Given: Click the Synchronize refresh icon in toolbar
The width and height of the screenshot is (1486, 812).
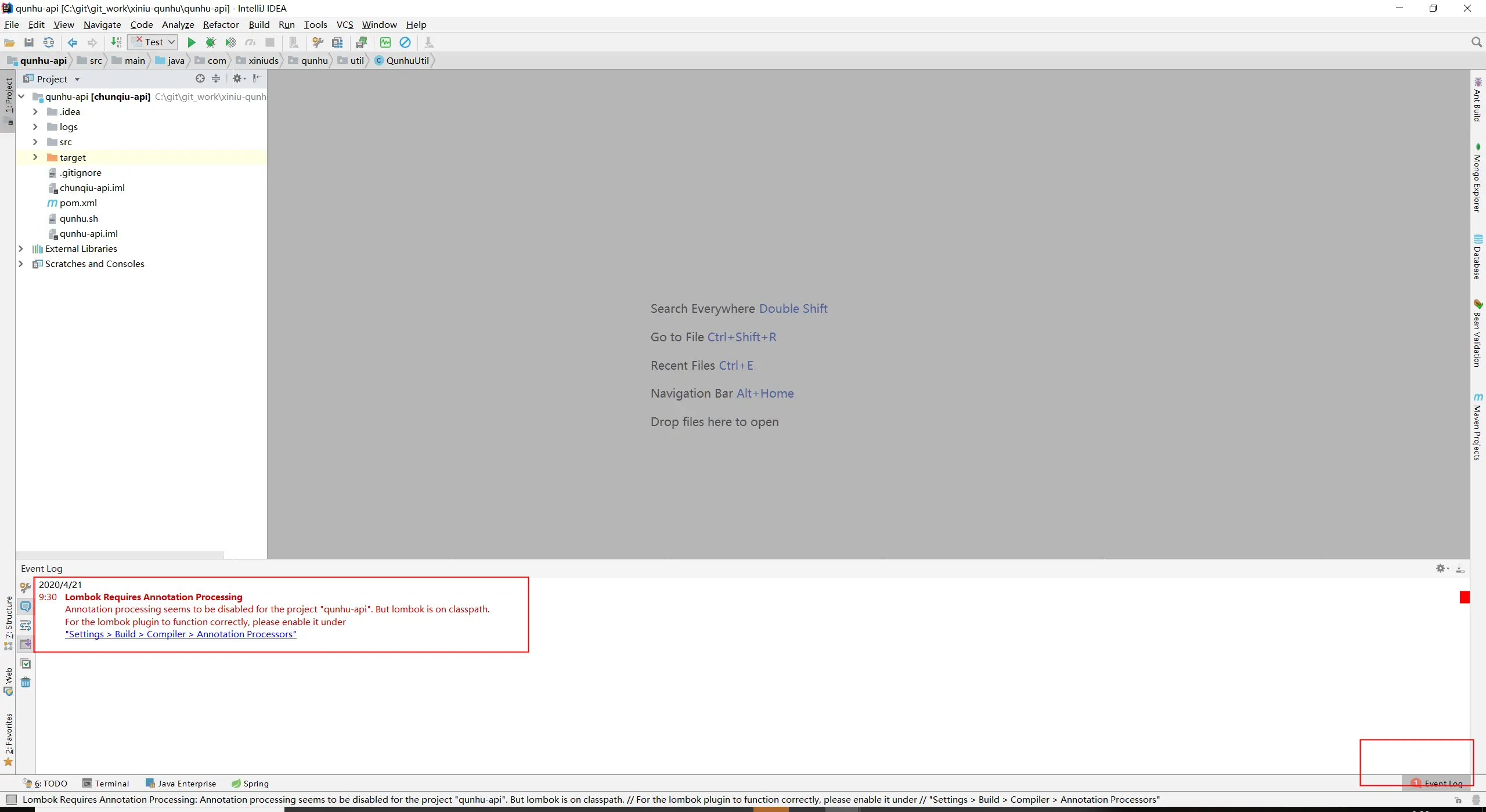Looking at the screenshot, I should [49, 42].
